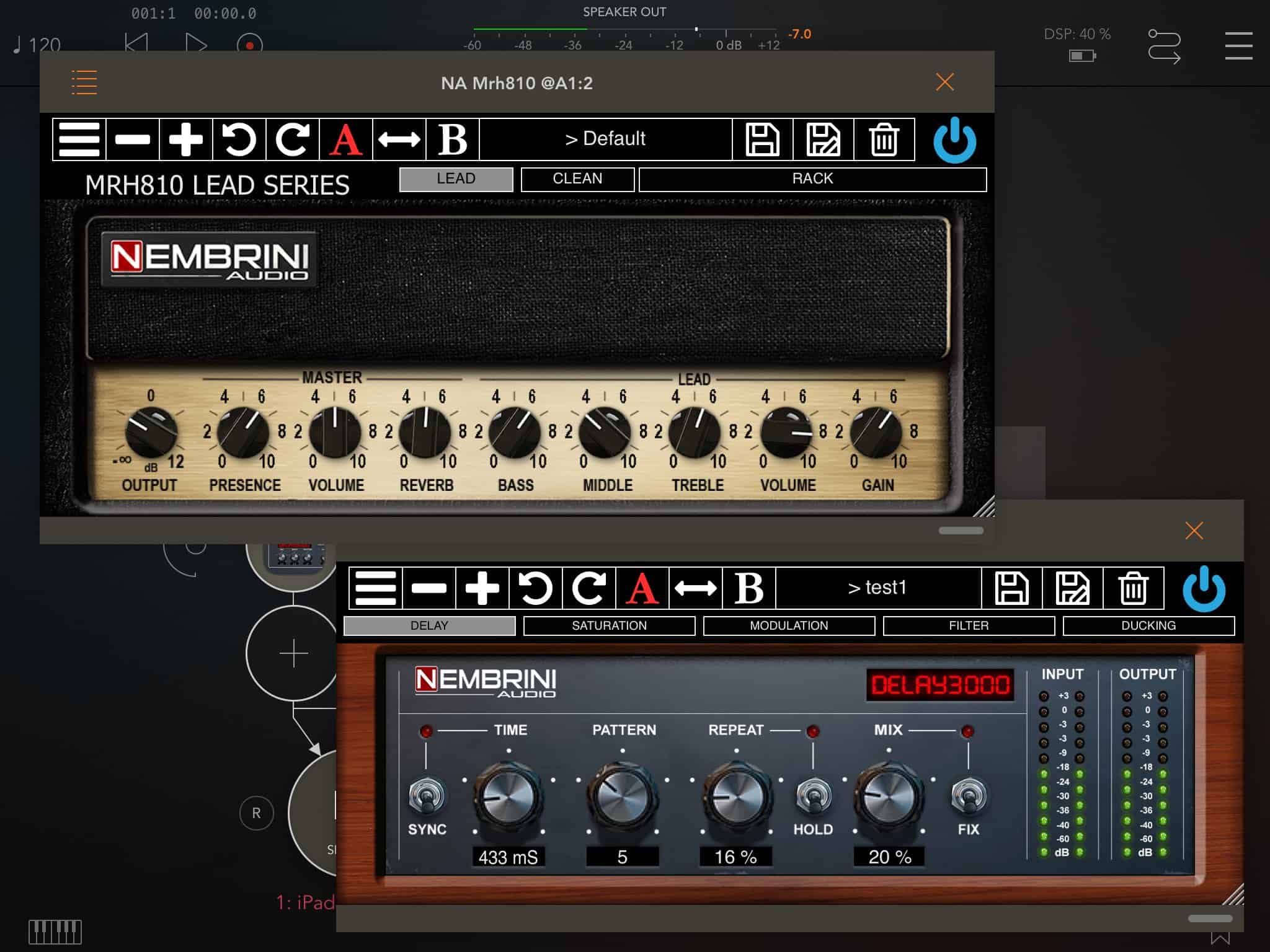
Task: Open the MRH810 plugin hamburger menu
Action: click(x=79, y=139)
